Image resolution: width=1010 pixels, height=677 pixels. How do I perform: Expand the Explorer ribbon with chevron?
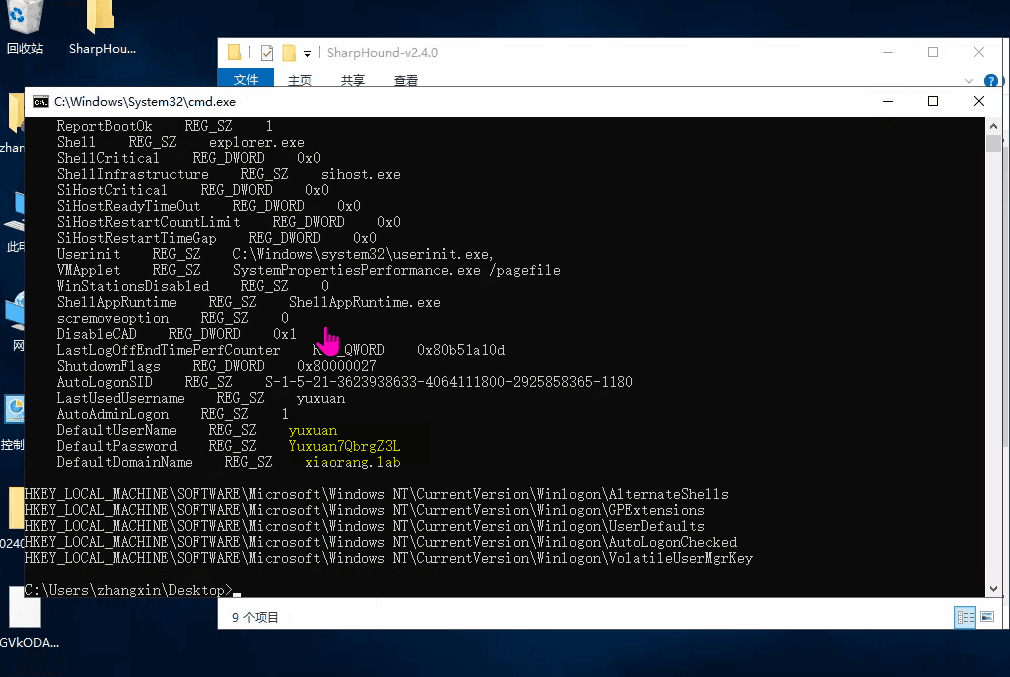point(969,81)
